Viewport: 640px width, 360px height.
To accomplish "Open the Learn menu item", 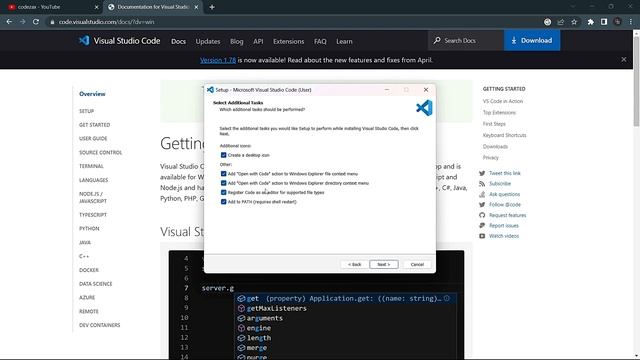I will (x=344, y=41).
